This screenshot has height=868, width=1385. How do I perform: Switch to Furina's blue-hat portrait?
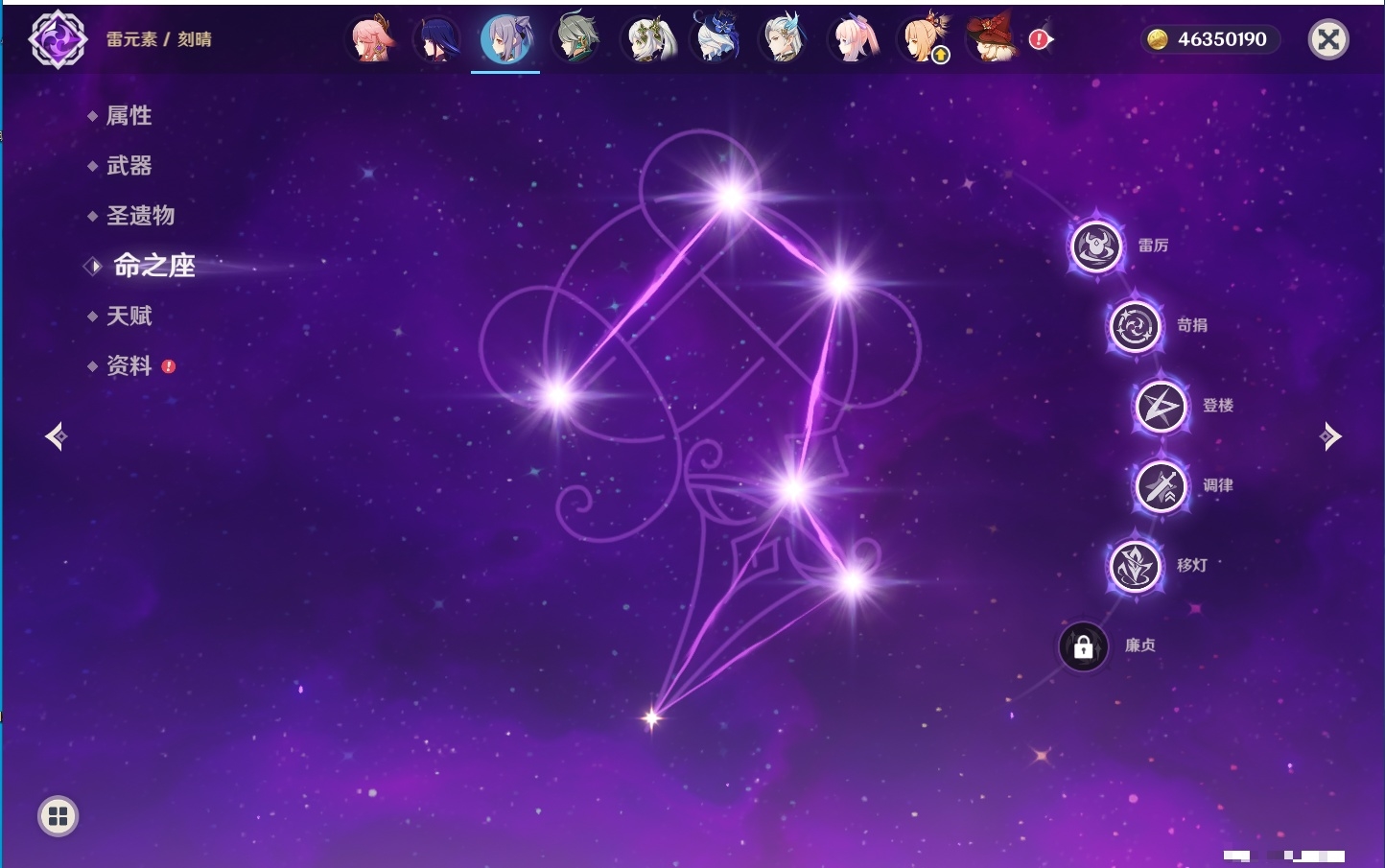point(715,39)
